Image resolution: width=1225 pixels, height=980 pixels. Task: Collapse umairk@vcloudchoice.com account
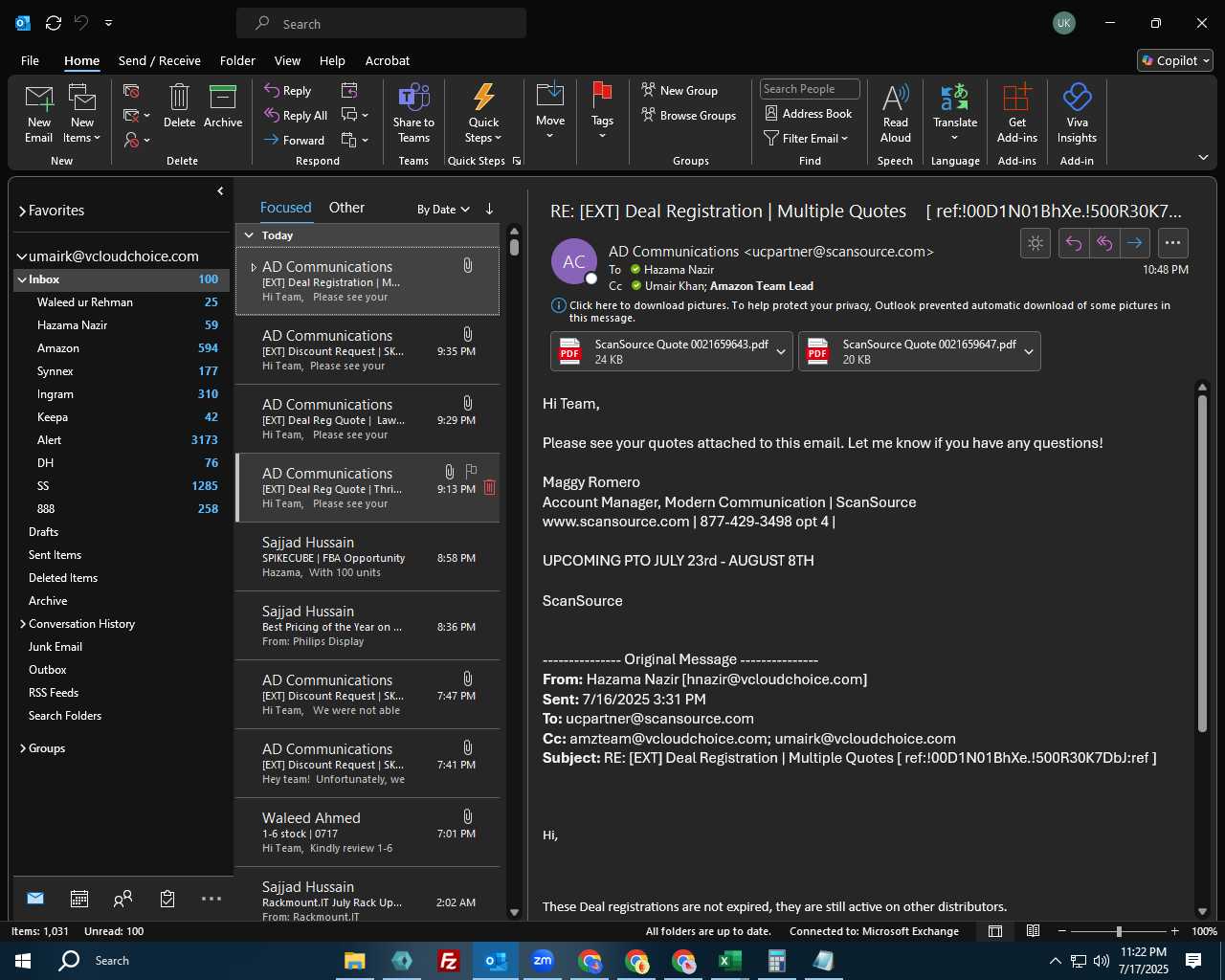[x=21, y=256]
